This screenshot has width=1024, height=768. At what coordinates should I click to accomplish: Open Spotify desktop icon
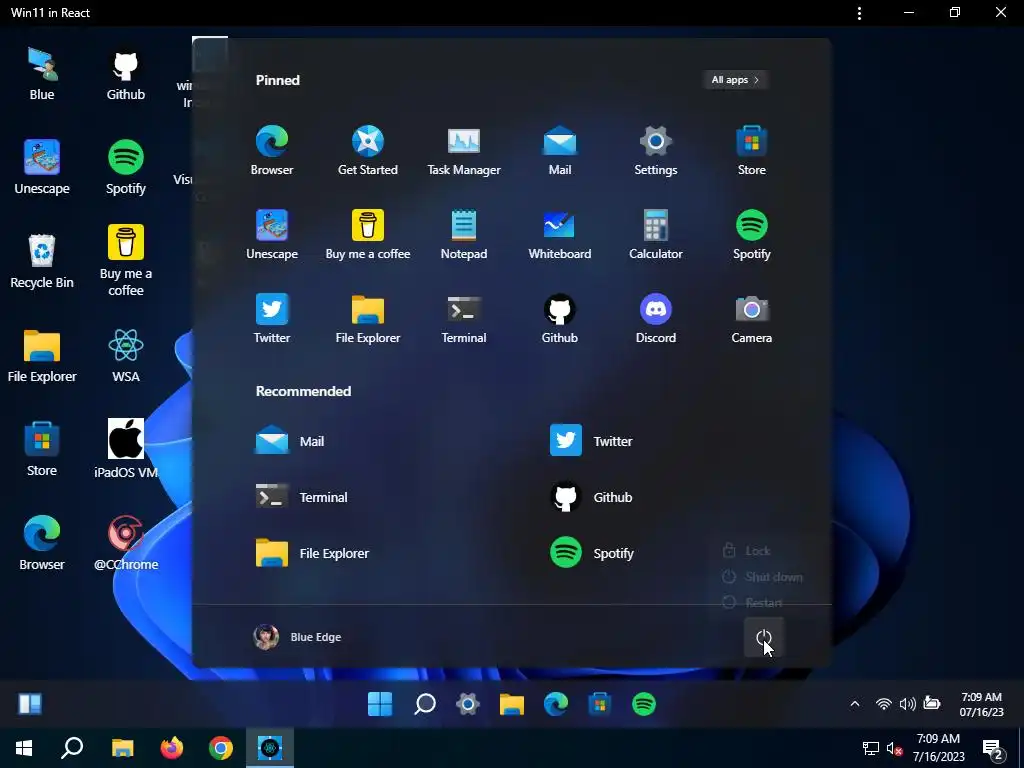[125, 168]
